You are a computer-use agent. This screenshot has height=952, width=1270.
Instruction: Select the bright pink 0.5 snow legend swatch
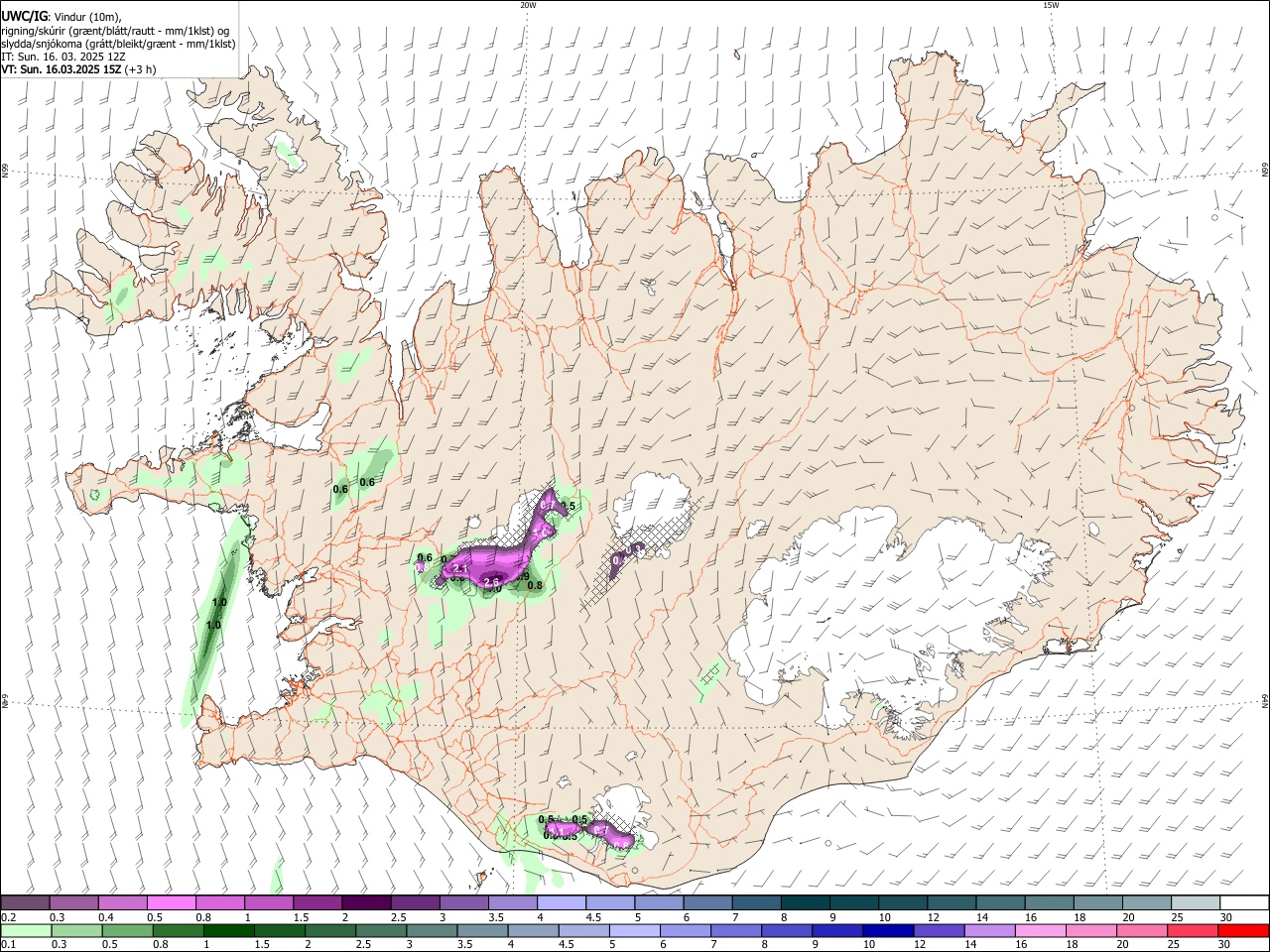coord(171,903)
